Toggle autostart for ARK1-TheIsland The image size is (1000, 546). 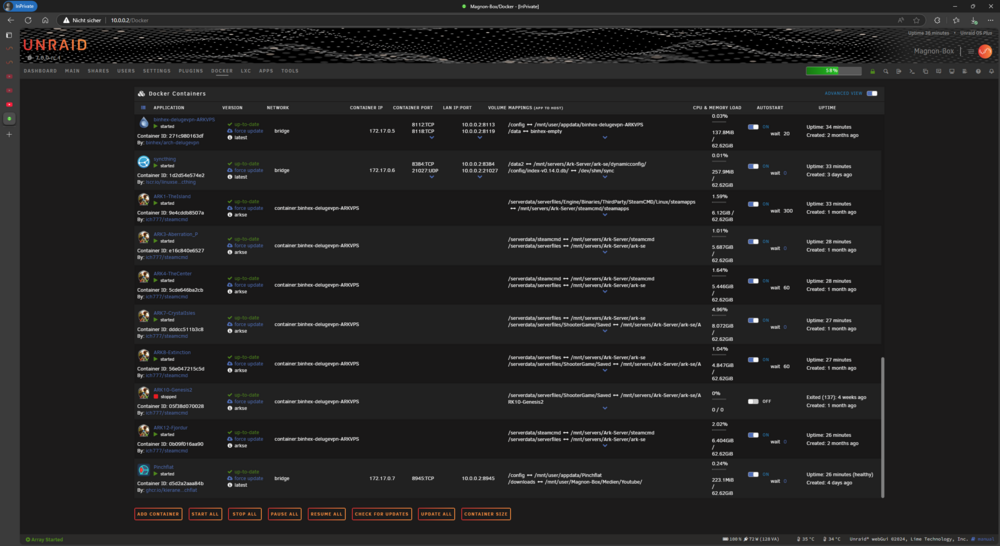point(753,204)
